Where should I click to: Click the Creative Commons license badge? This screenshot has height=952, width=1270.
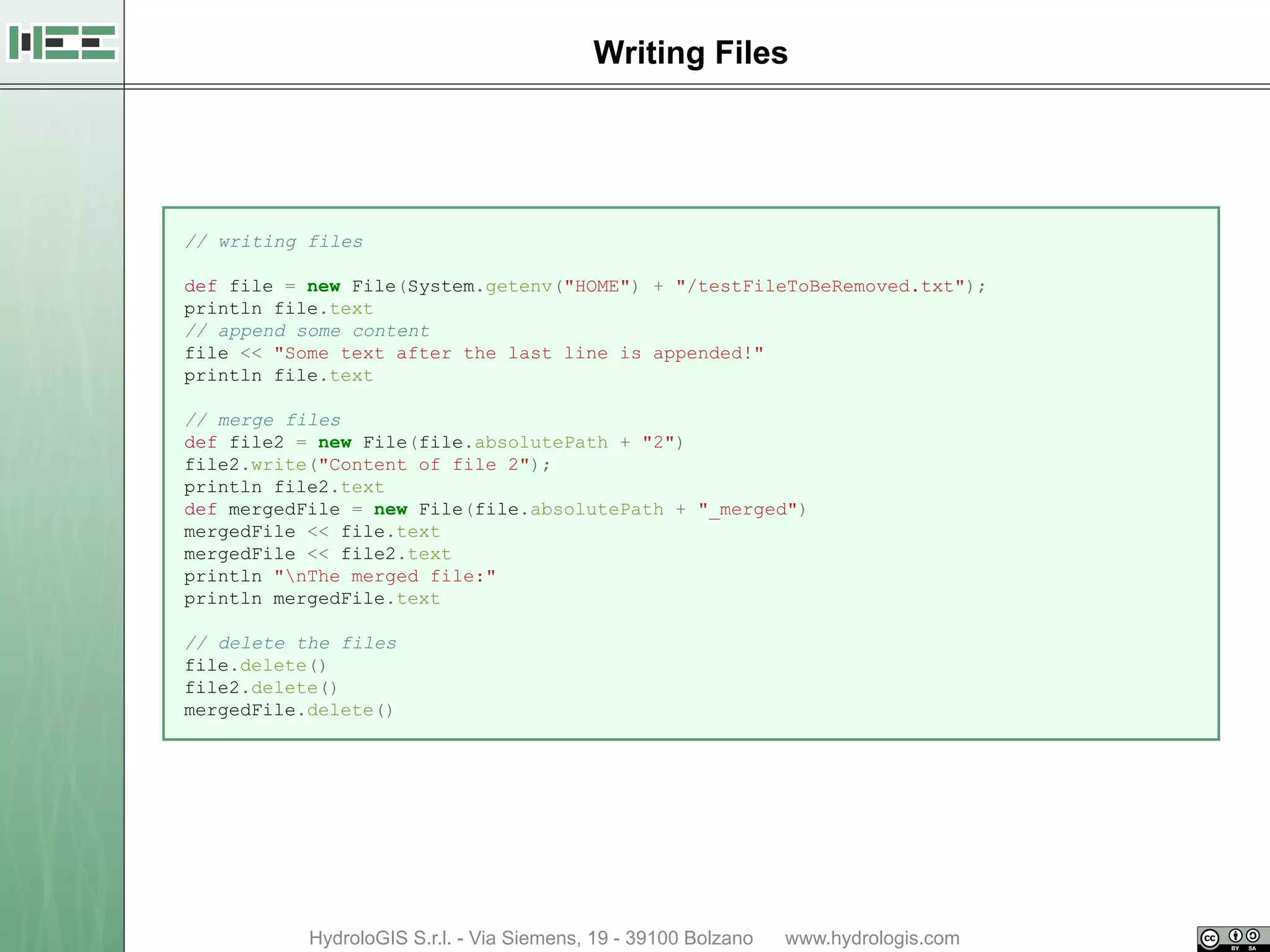pyautogui.click(x=1233, y=939)
